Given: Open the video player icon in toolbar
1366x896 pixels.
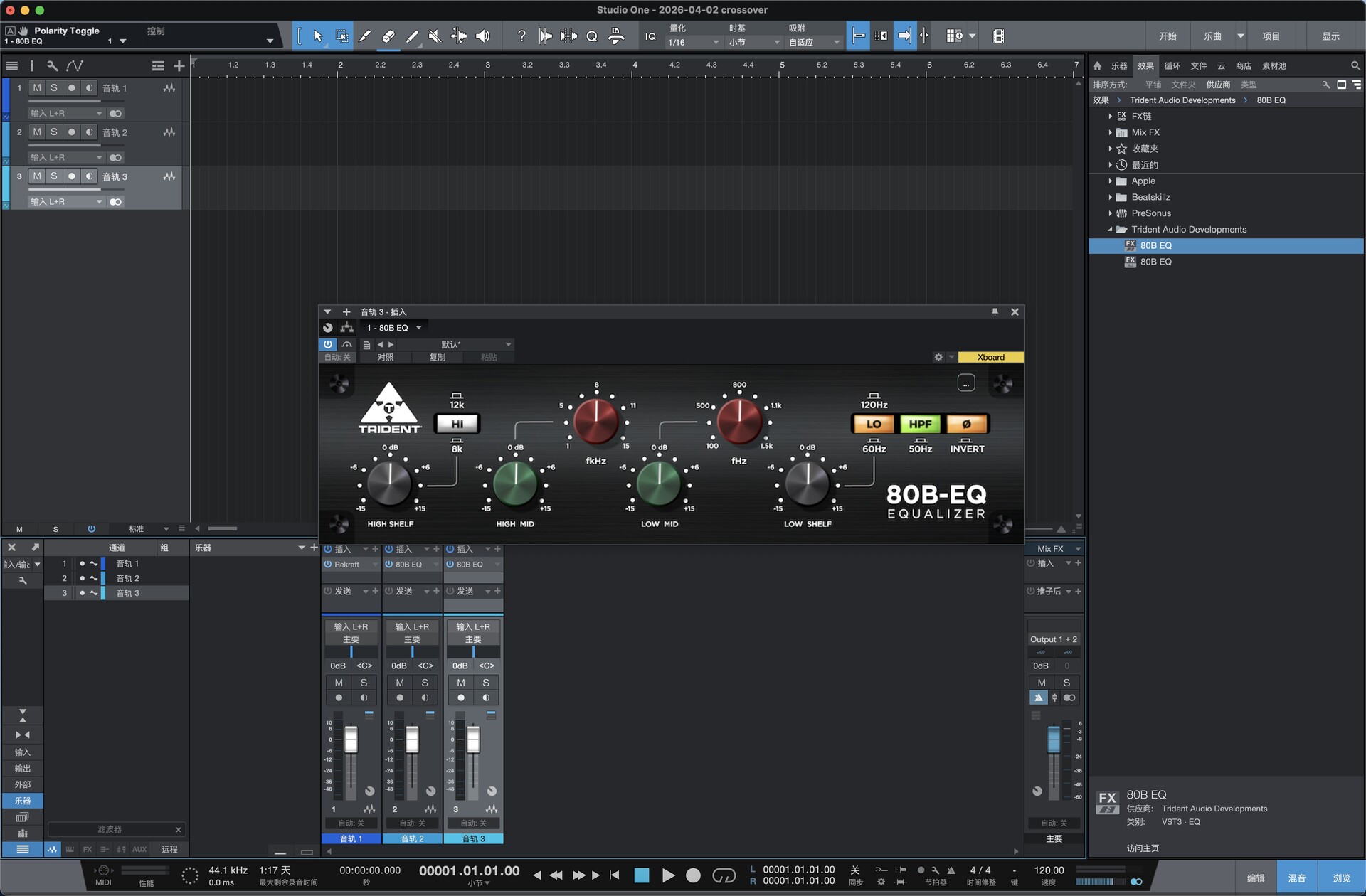Looking at the screenshot, I should click(998, 36).
